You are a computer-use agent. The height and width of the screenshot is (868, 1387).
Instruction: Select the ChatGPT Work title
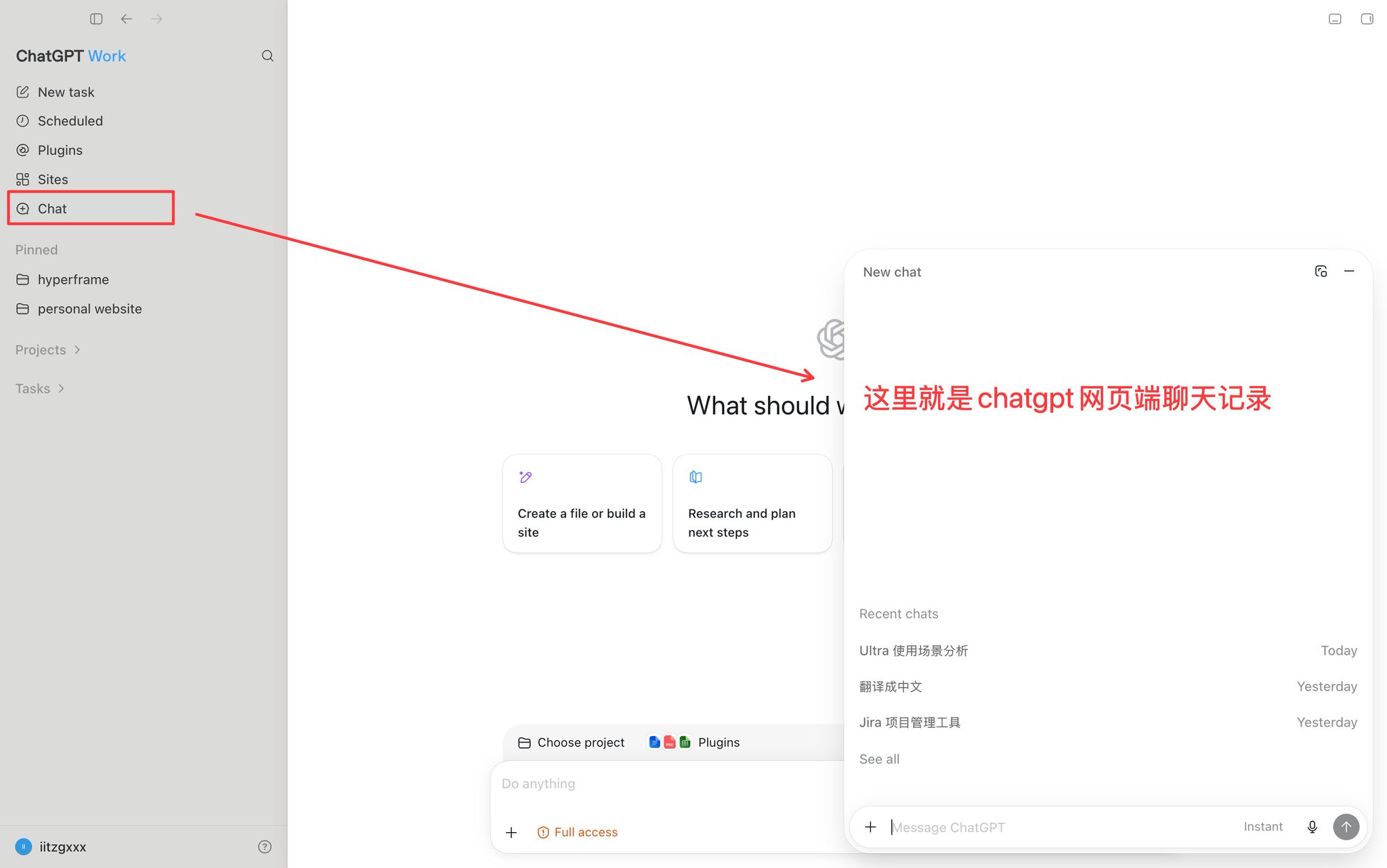click(71, 56)
